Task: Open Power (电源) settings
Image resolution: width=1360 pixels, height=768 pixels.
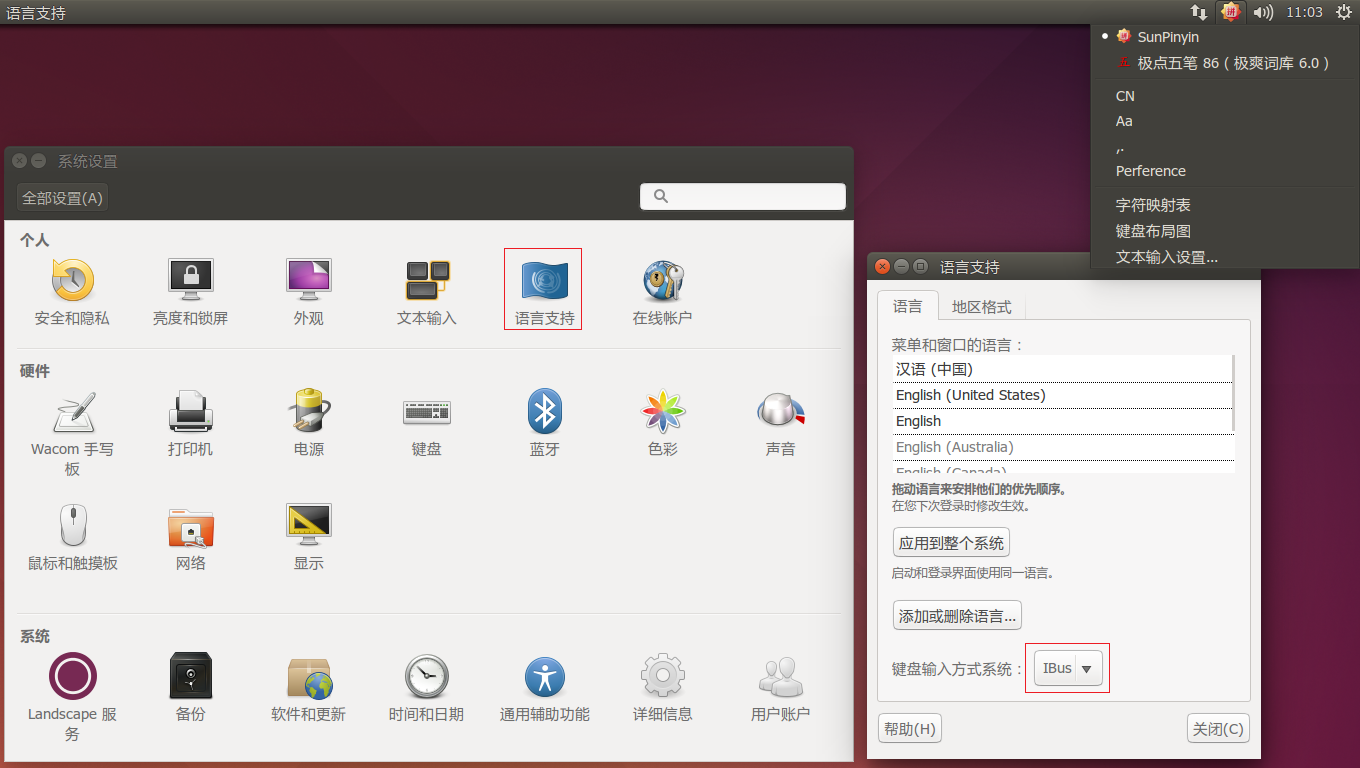Action: pos(308,424)
